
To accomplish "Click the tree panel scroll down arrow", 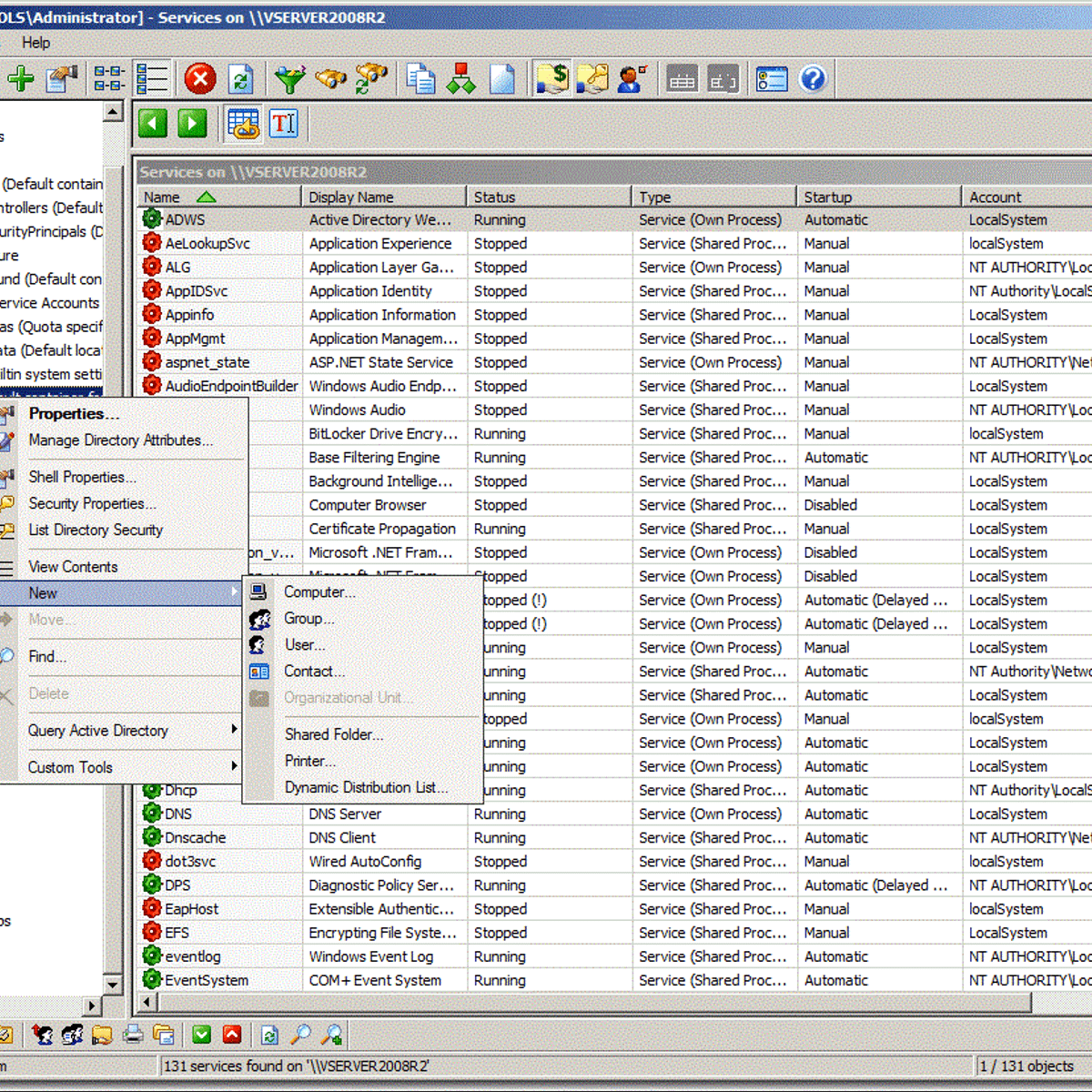I will pyautogui.click(x=113, y=985).
